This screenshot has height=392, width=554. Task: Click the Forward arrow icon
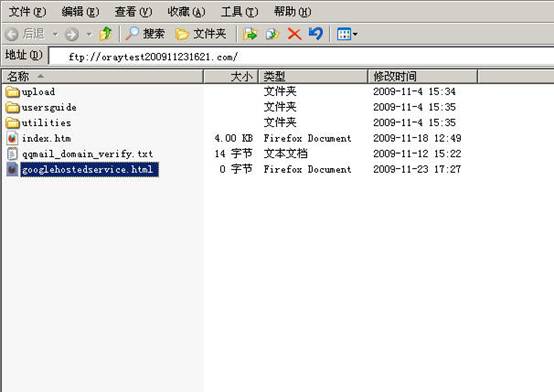pos(72,34)
